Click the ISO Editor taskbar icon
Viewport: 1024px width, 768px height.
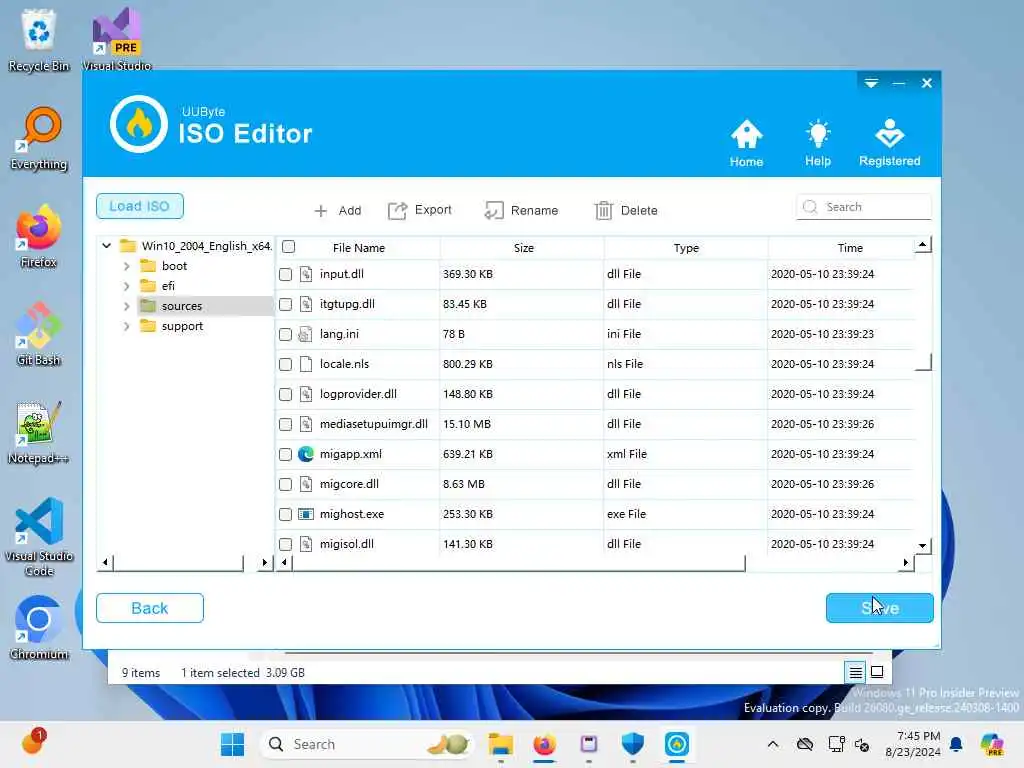point(677,744)
